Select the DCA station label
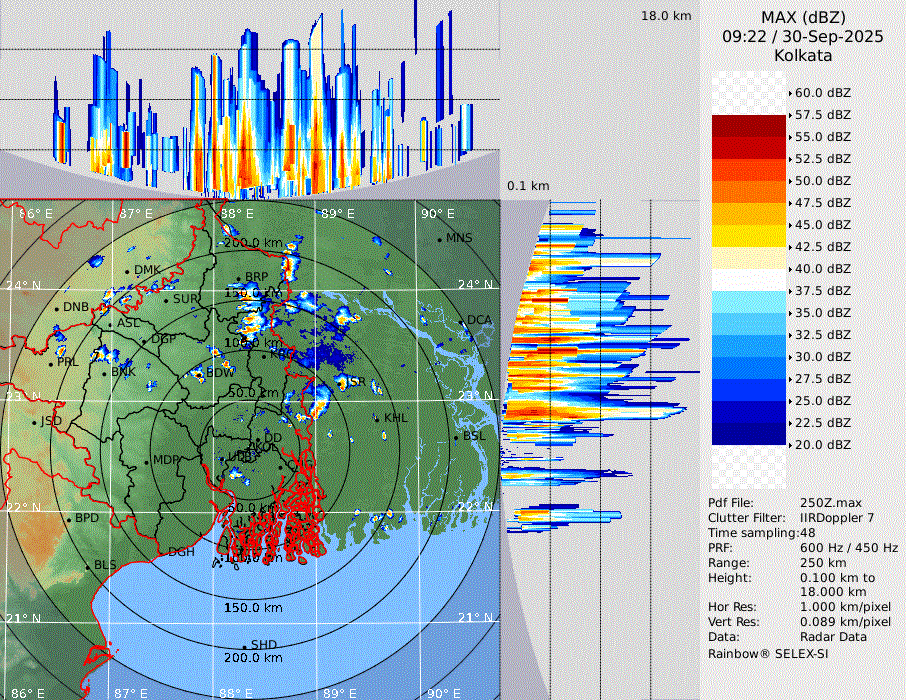This screenshot has height=700, width=906. (x=479, y=320)
